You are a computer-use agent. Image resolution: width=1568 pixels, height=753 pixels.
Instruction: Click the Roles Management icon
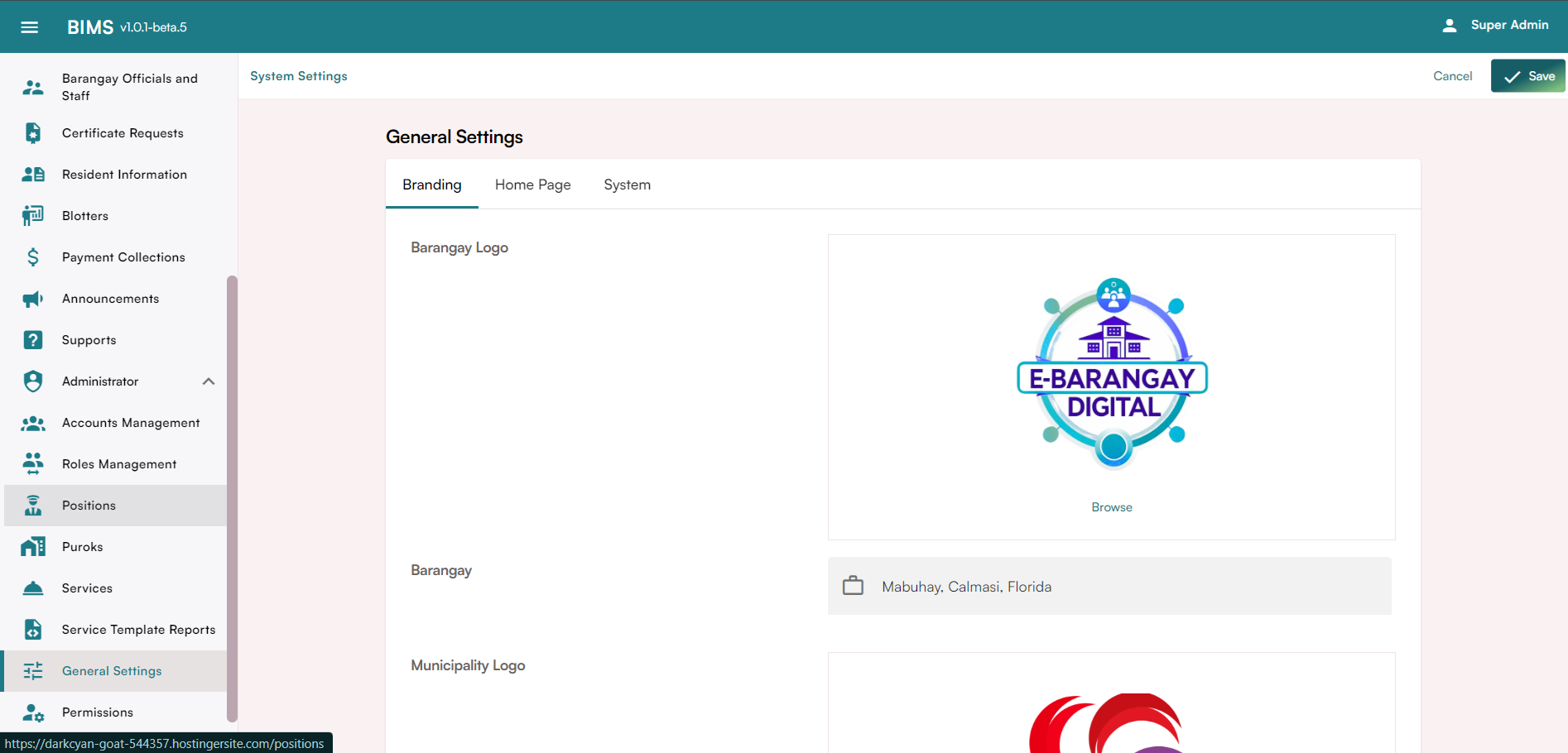tap(33, 464)
